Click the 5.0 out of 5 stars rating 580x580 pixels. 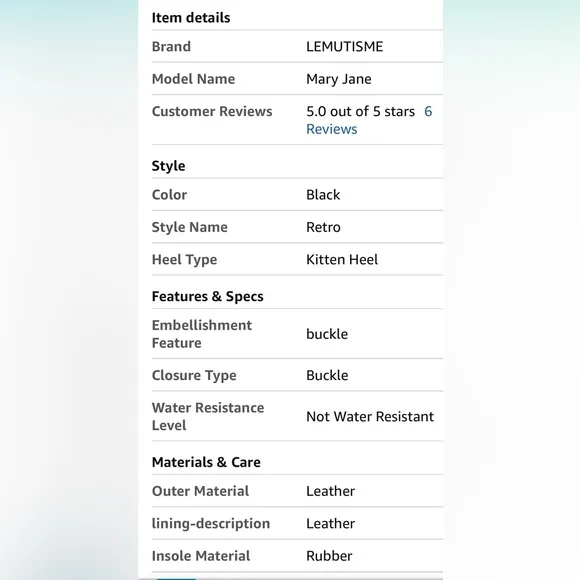361,111
